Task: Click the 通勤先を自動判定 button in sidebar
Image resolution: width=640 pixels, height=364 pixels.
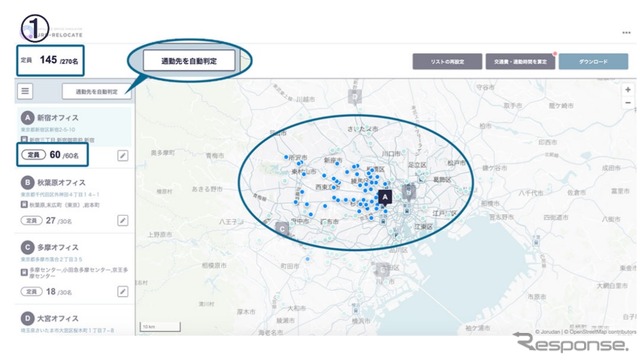Action: coord(97,92)
